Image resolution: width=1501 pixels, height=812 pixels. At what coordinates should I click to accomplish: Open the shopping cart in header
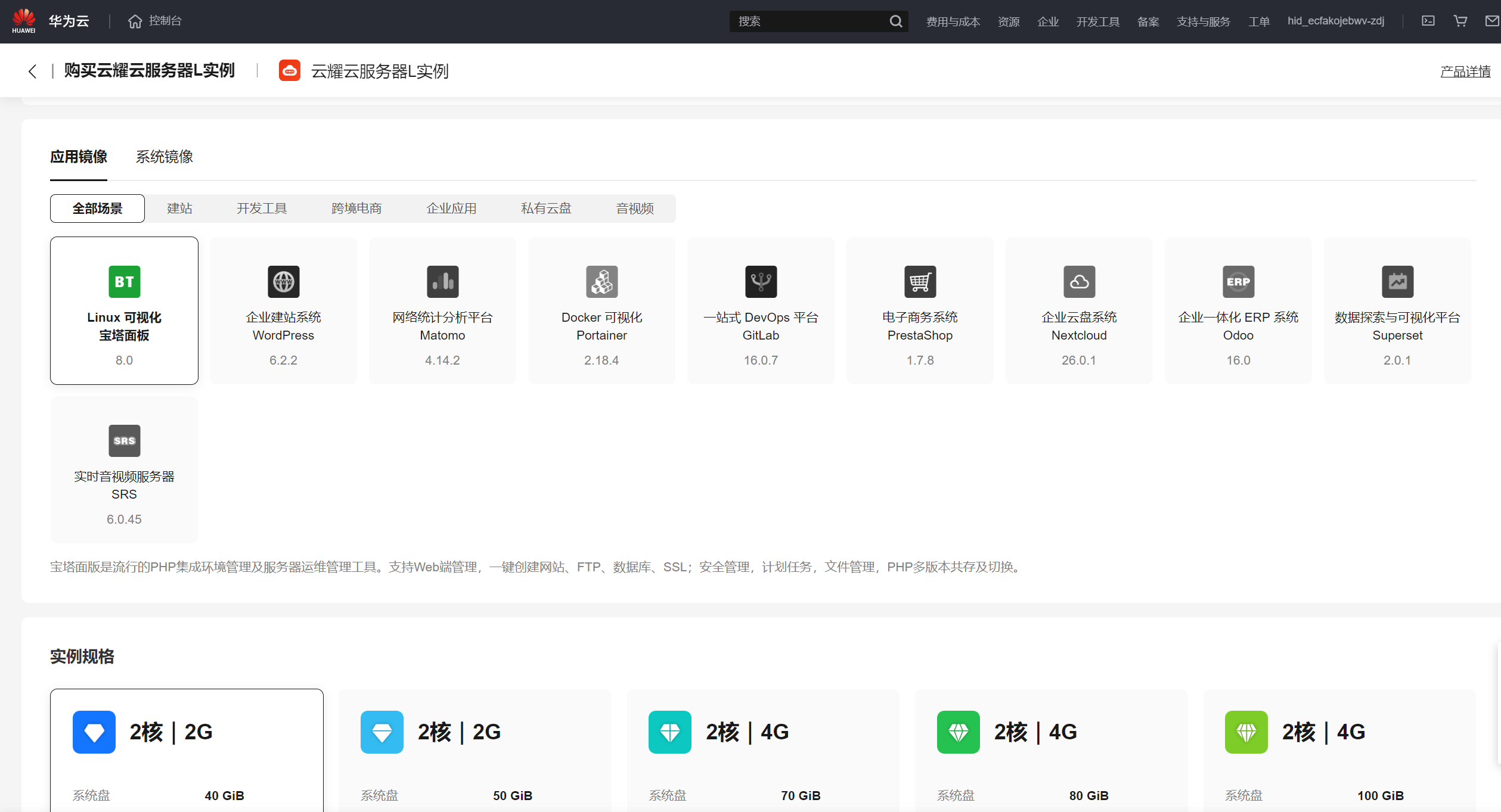[1460, 21]
